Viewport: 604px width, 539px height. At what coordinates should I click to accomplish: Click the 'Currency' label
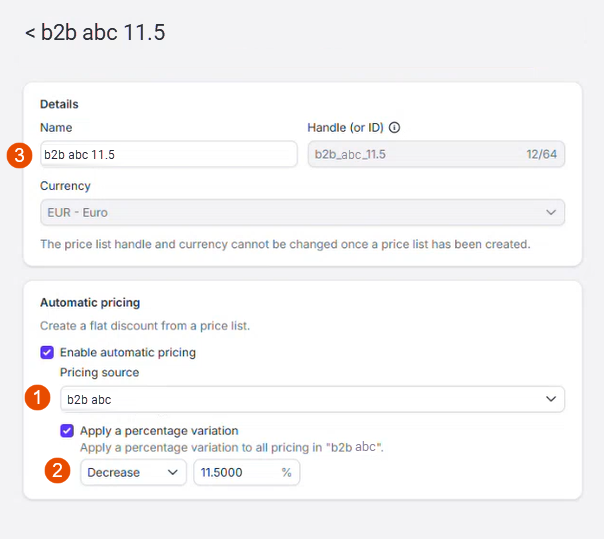coord(65,186)
